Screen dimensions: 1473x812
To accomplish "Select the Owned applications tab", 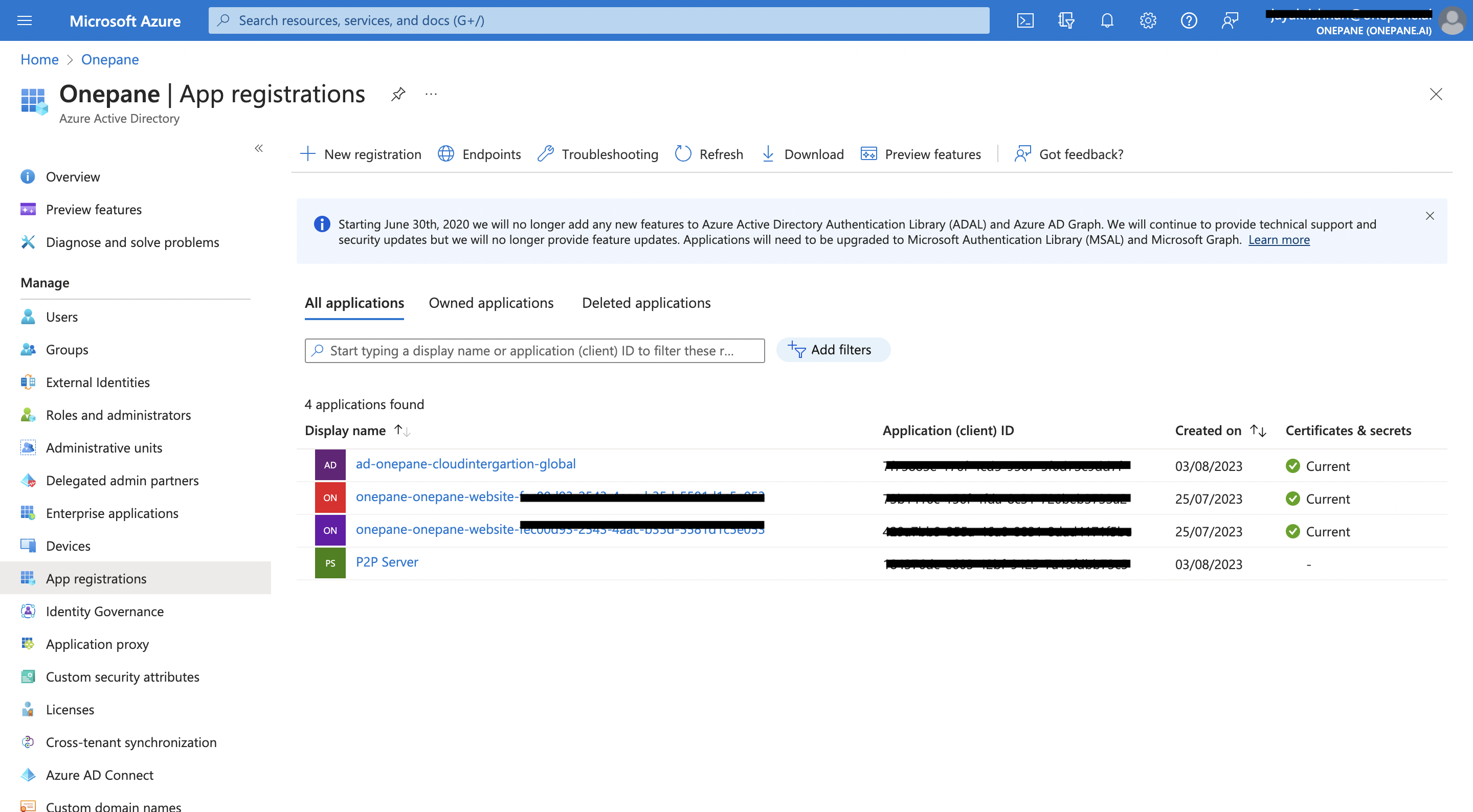I will click(491, 301).
